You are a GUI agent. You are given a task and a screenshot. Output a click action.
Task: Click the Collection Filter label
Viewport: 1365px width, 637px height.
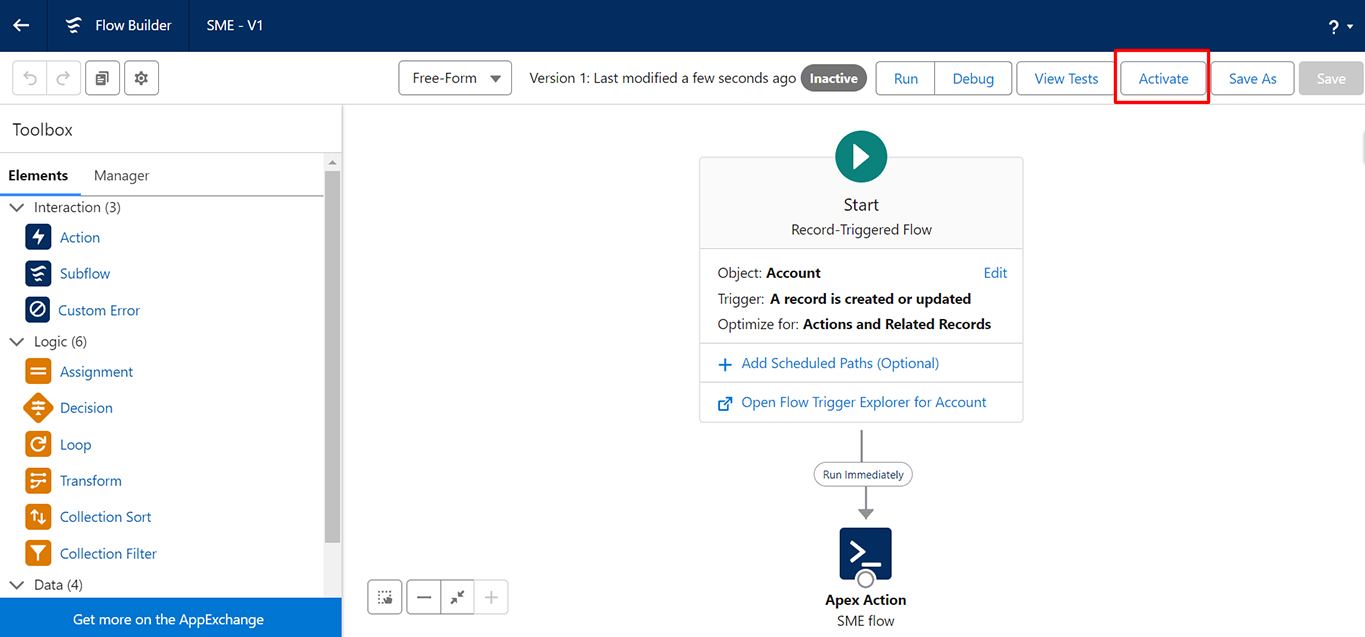(x=108, y=553)
